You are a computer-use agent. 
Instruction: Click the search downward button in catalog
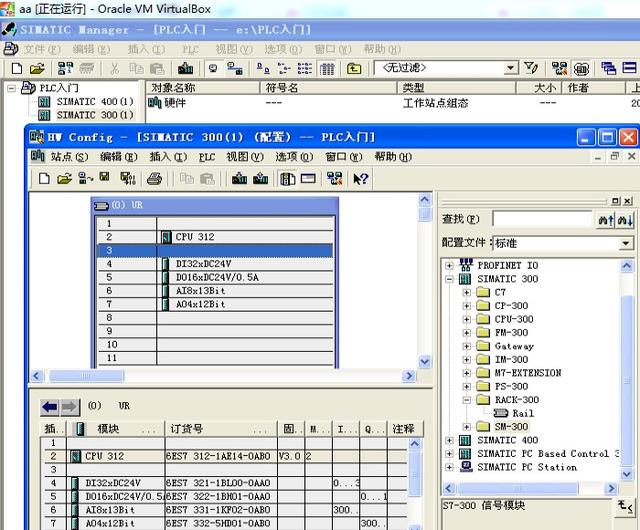pos(624,220)
